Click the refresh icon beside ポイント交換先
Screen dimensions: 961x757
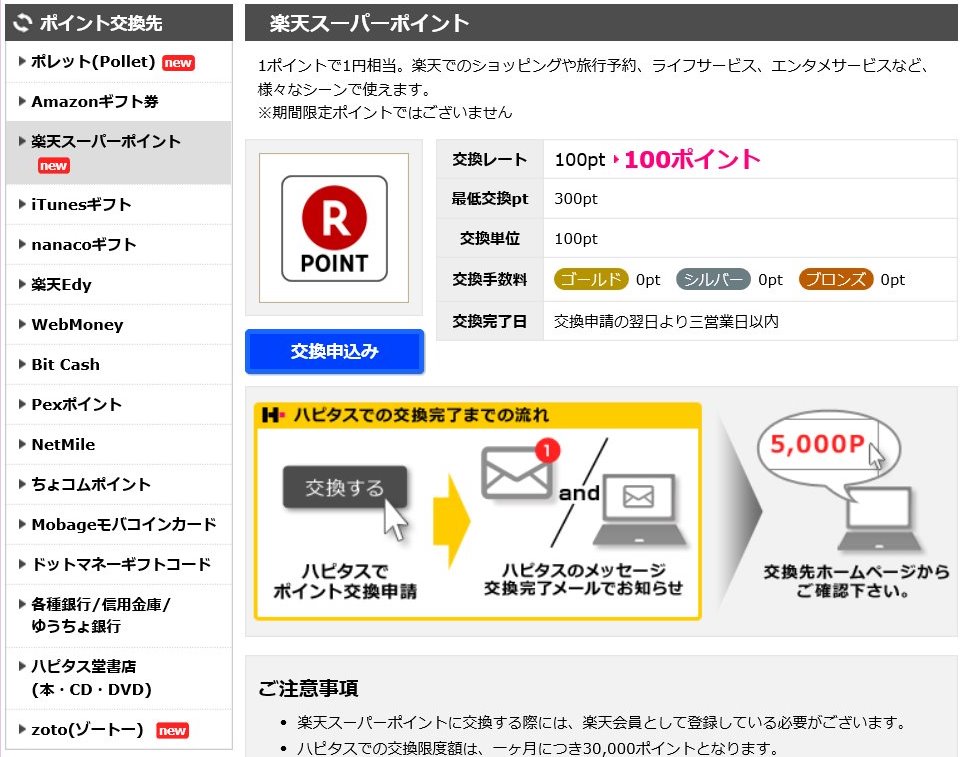pyautogui.click(x=23, y=23)
